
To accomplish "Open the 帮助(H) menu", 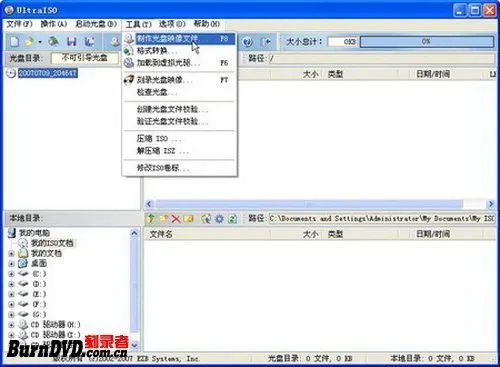I will click(207, 24).
